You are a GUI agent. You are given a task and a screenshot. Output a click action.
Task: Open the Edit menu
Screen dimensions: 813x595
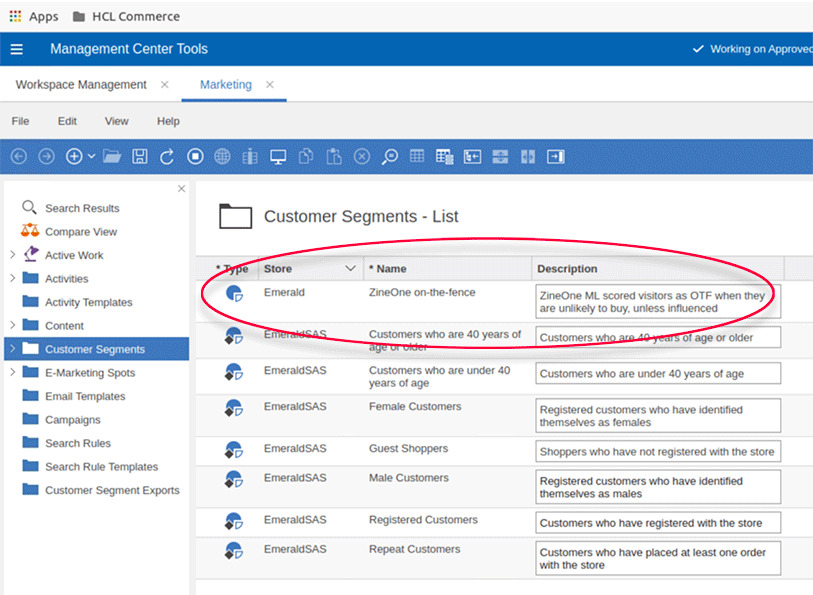tap(67, 121)
